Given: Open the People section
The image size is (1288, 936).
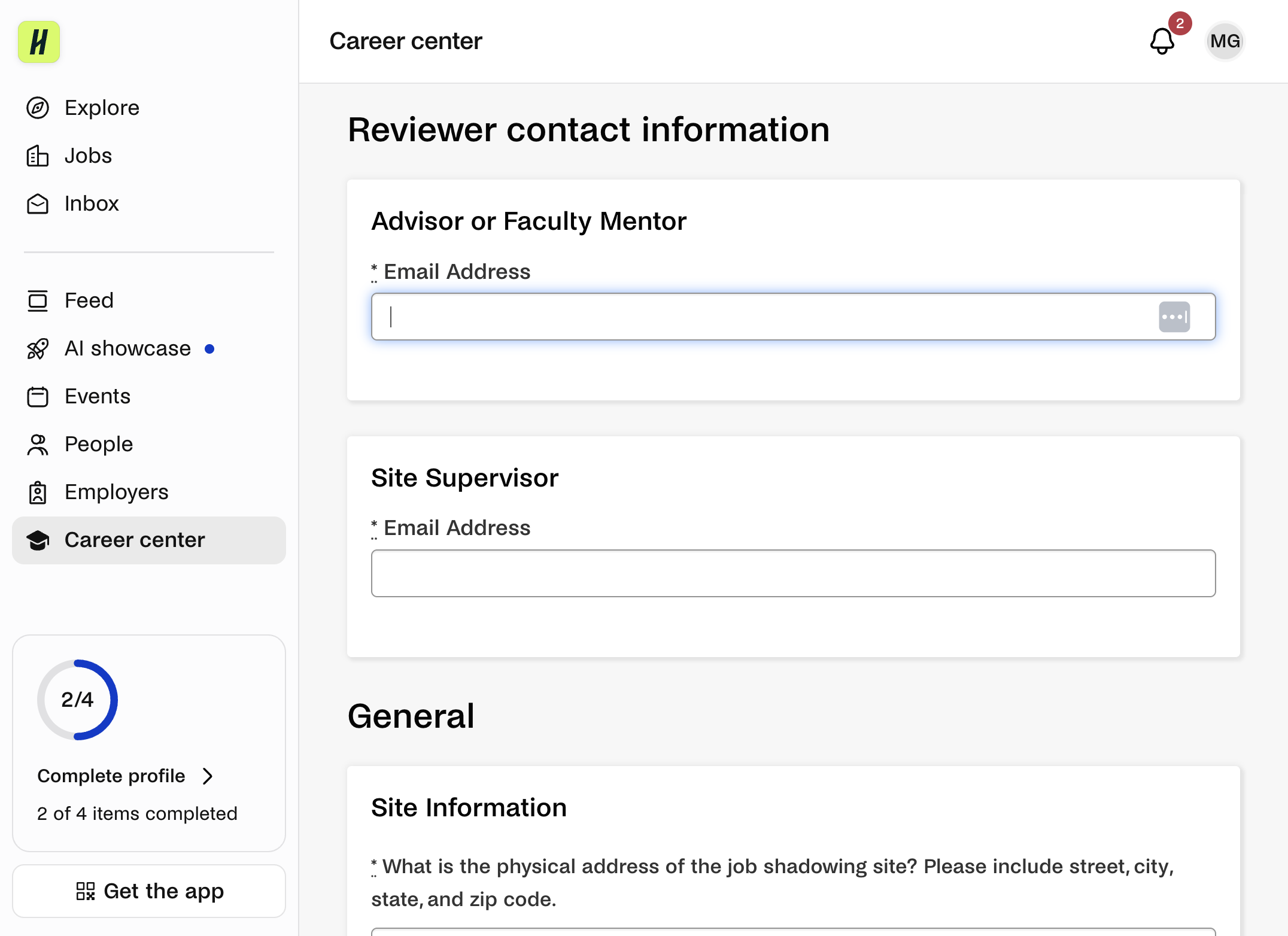Looking at the screenshot, I should (x=149, y=445).
